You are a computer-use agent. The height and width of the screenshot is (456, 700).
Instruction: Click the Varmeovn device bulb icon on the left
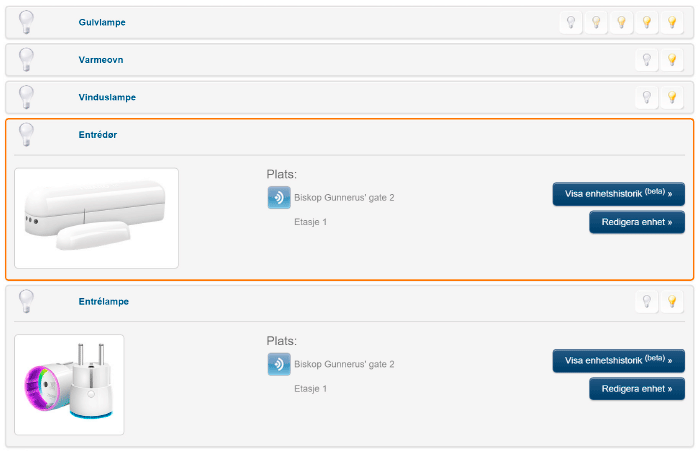click(27, 60)
